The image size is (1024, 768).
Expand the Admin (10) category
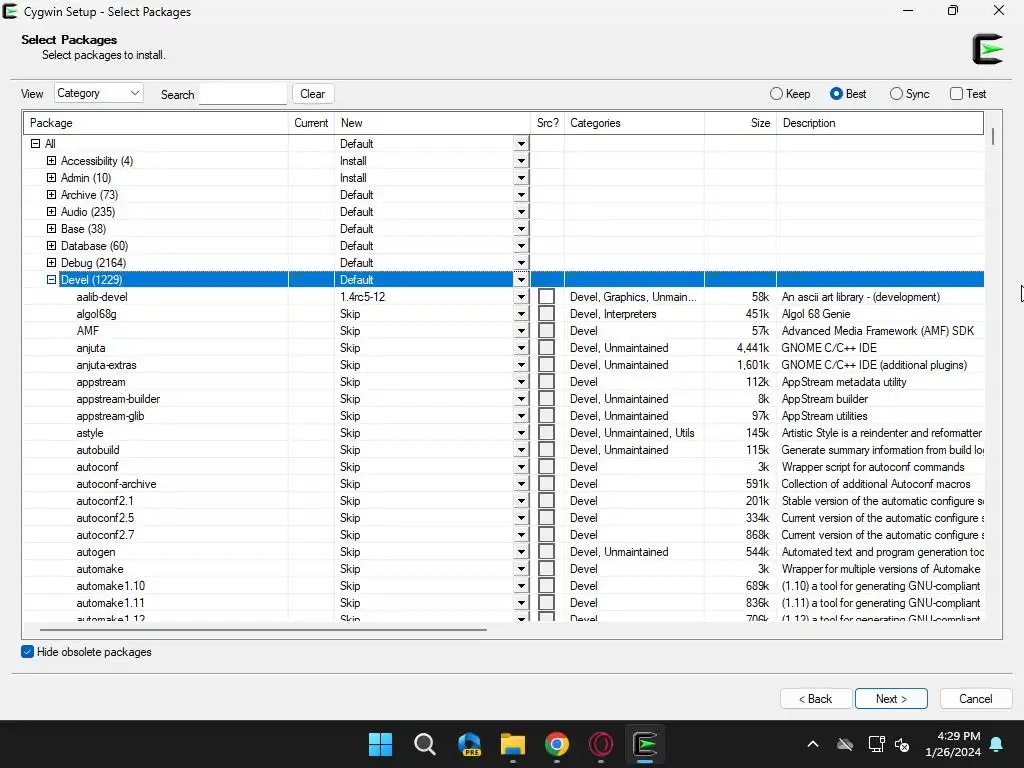pyautogui.click(x=52, y=178)
